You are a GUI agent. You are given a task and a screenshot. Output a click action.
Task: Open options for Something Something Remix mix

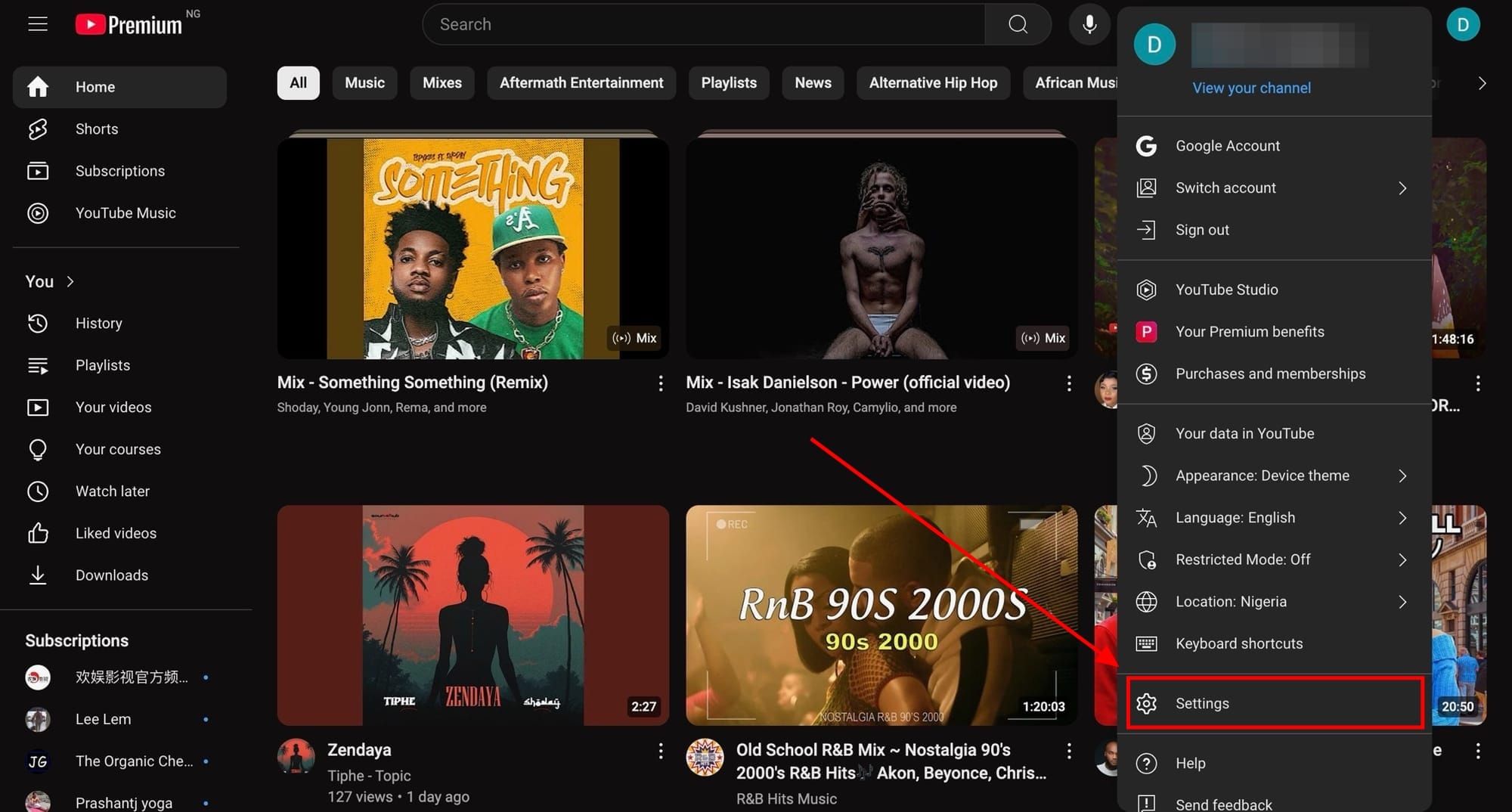[x=661, y=383]
